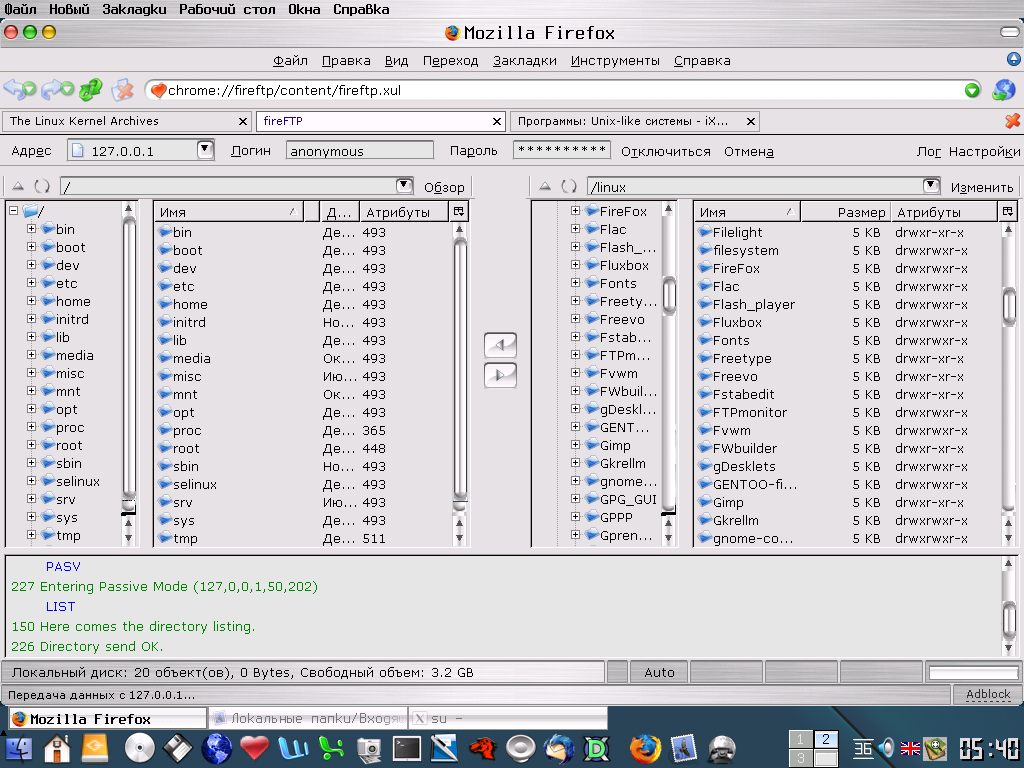Refresh the local directory listing
This screenshot has height=768, width=1024.
tap(42, 187)
